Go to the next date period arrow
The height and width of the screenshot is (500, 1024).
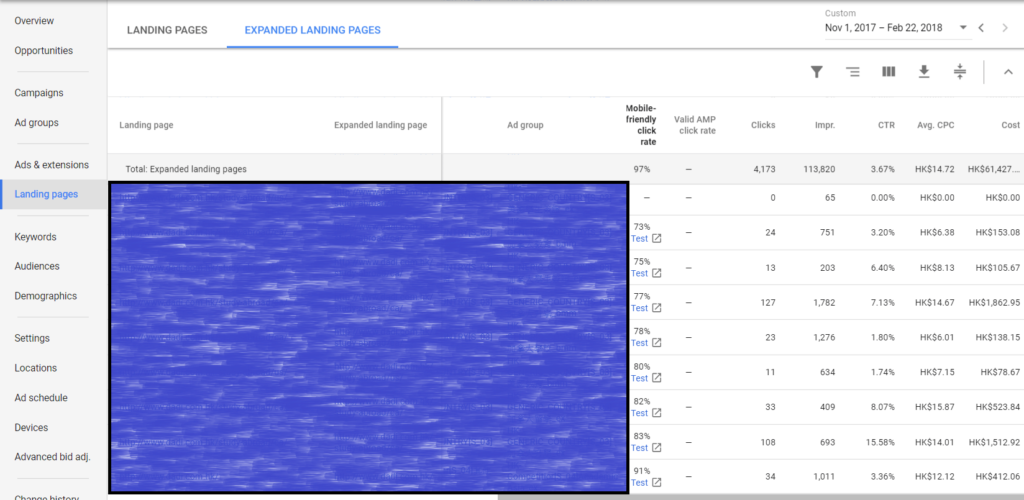pyautogui.click(x=1005, y=27)
